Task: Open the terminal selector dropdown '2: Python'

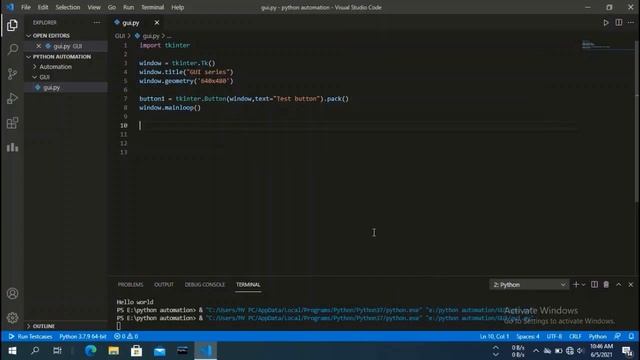Action: tap(529, 284)
